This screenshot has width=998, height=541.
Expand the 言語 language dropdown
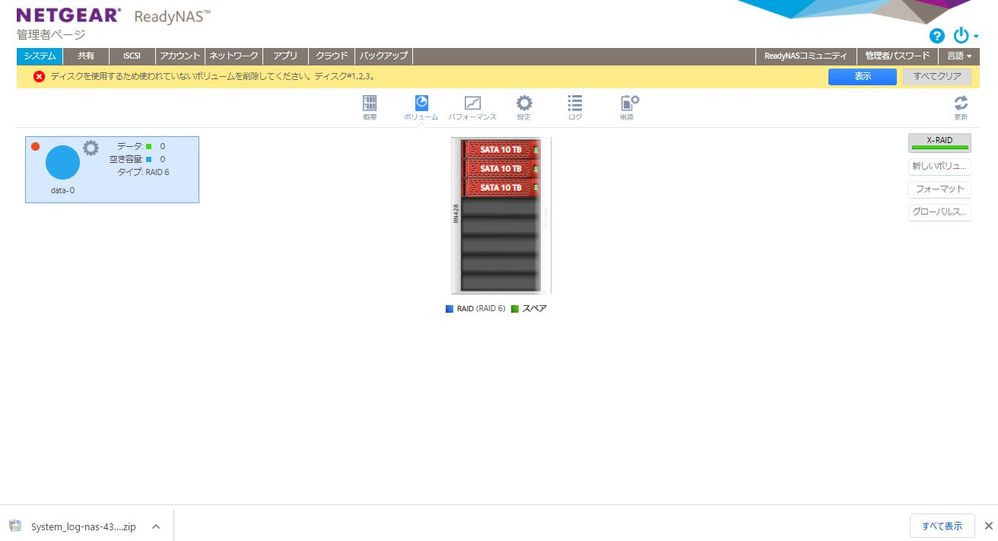tap(959, 56)
